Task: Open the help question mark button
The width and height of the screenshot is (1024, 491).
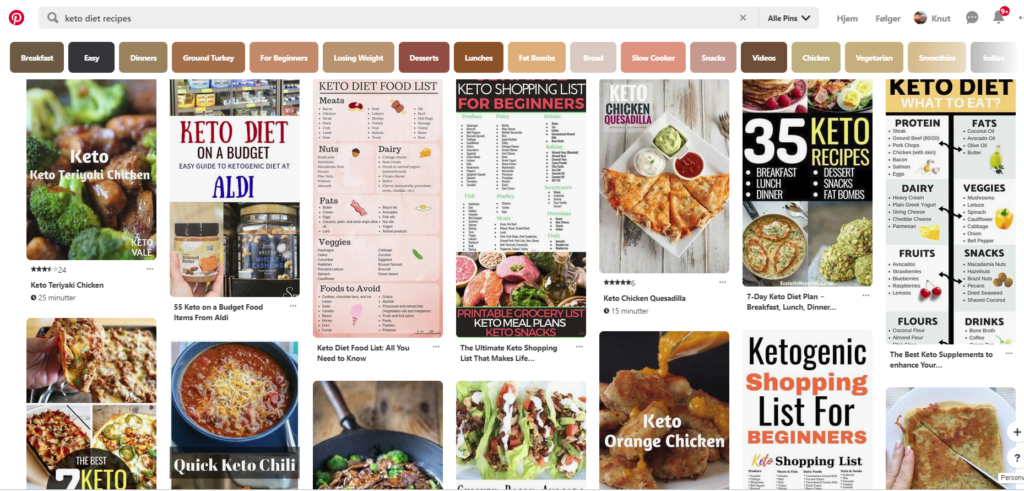Action: [1016, 458]
